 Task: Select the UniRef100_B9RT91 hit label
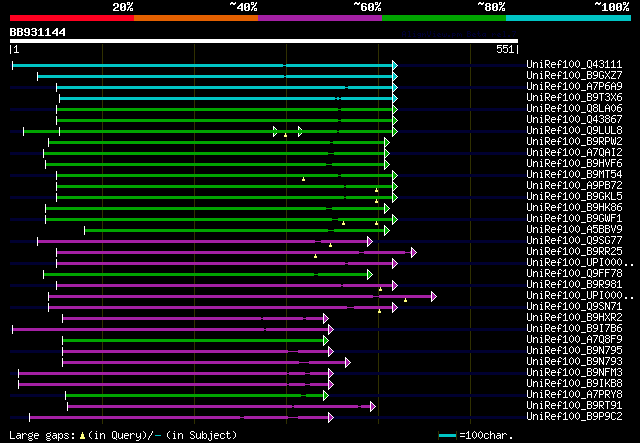pyautogui.click(x=574, y=406)
